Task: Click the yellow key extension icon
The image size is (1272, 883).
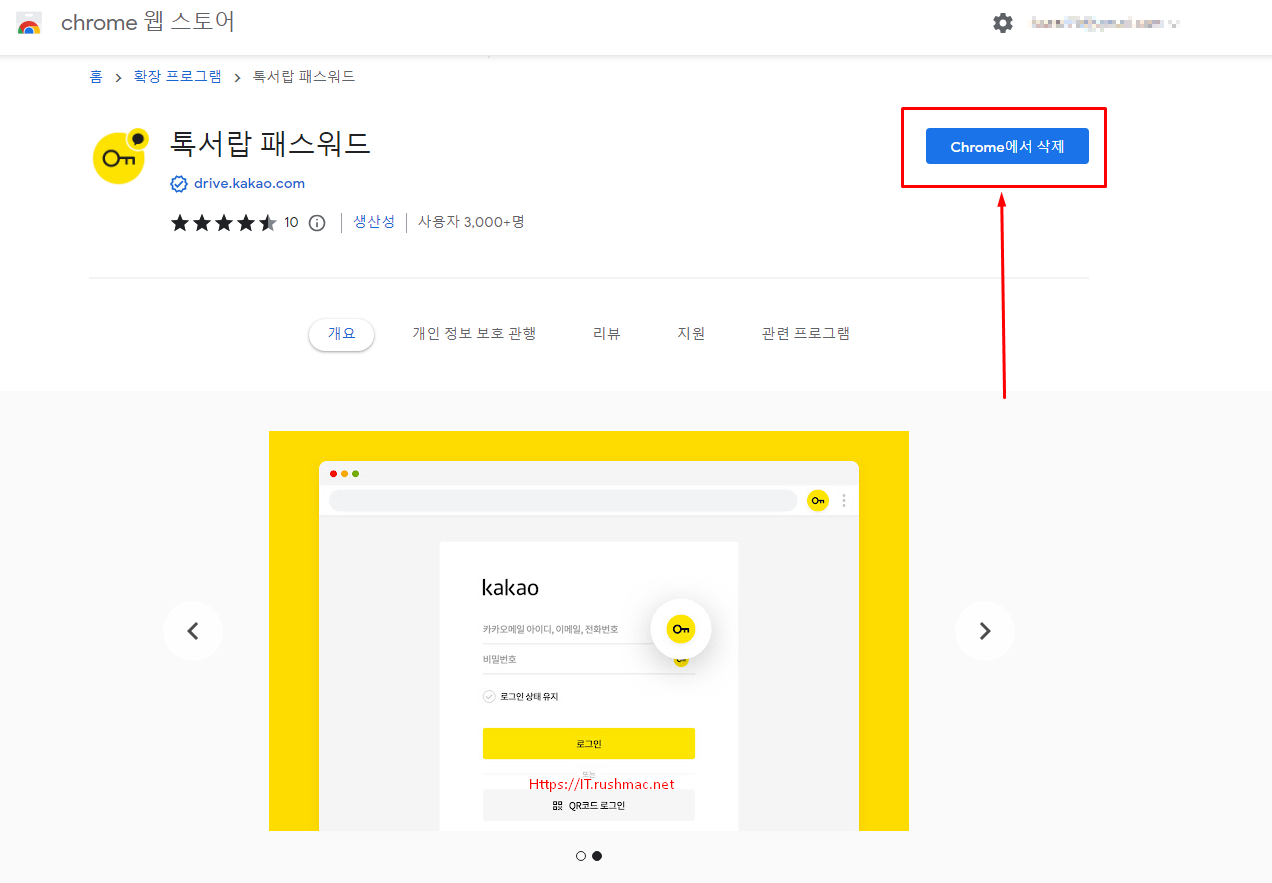Action: [120, 156]
